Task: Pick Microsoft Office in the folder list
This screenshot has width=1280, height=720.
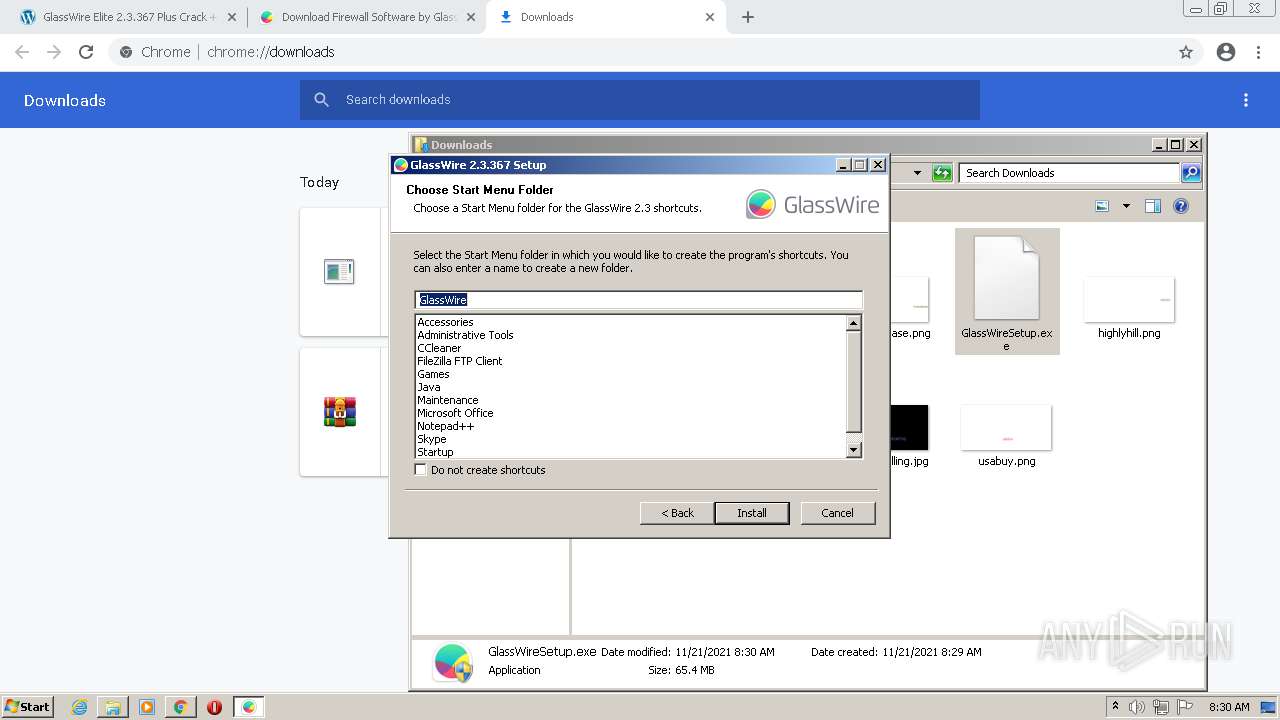Action: [x=455, y=413]
